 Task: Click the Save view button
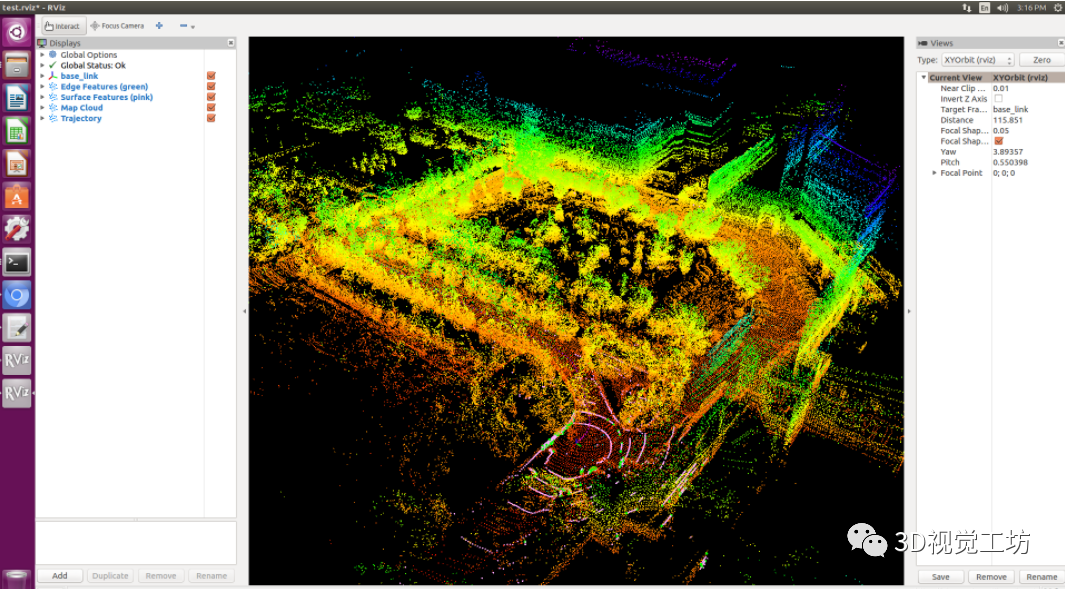(941, 577)
